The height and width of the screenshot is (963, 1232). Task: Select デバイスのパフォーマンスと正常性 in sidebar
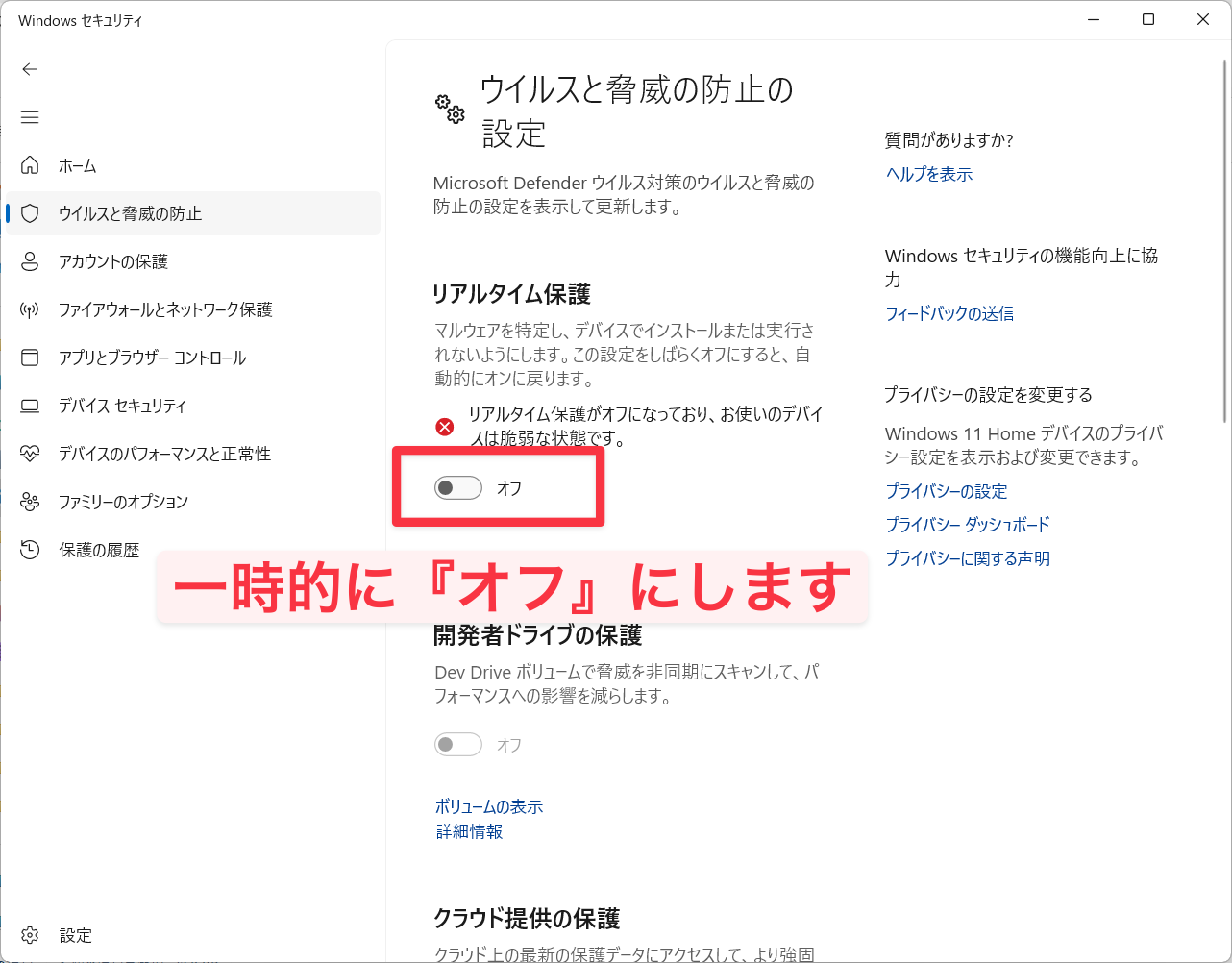click(192, 454)
